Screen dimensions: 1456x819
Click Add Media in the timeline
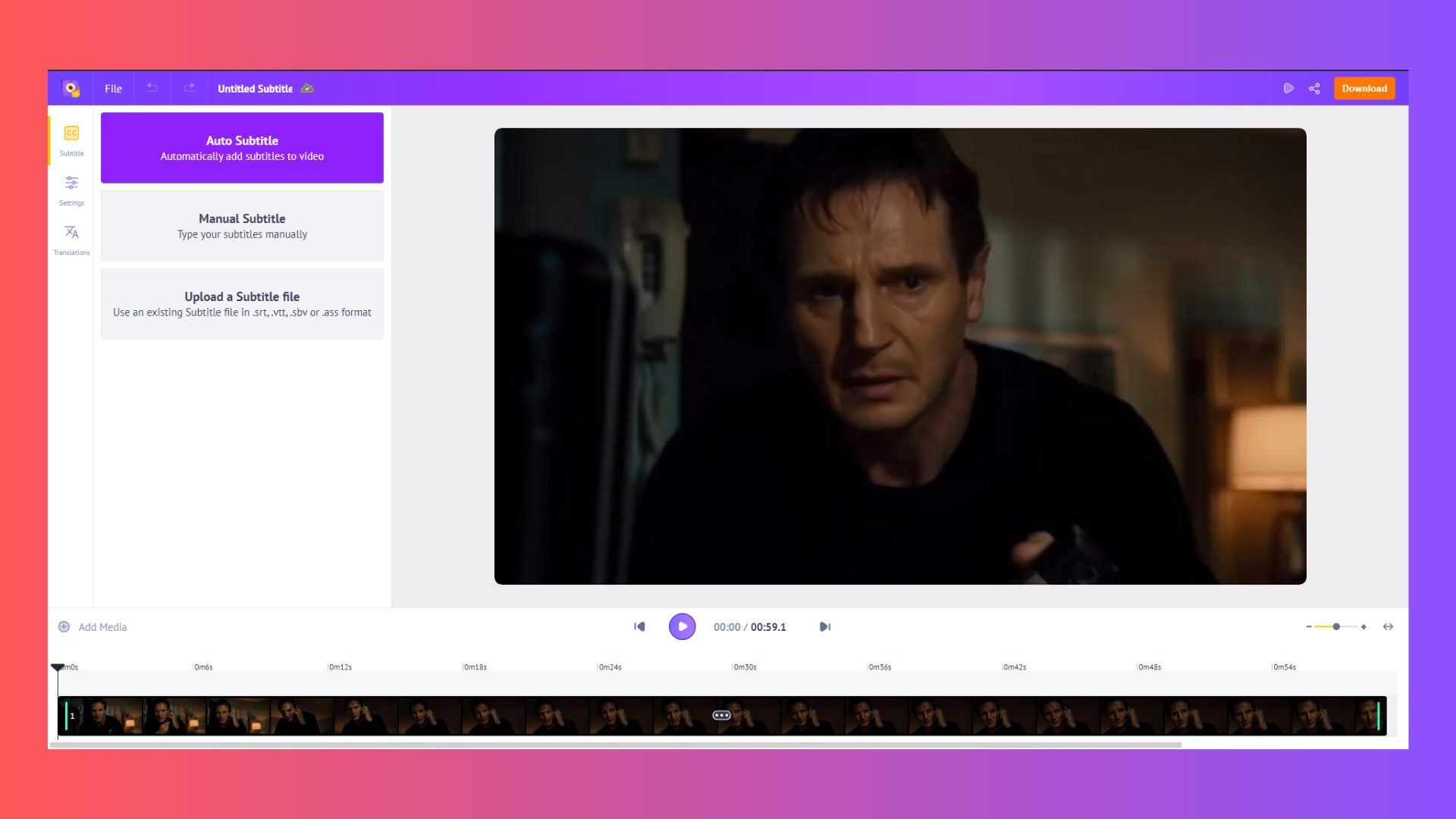coord(93,627)
